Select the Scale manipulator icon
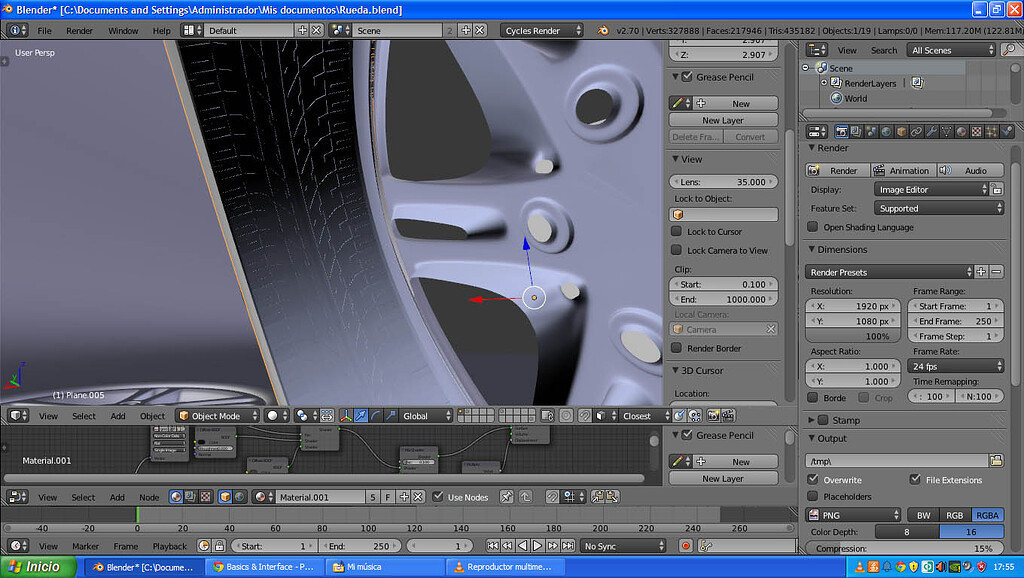Image resolution: width=1024 pixels, height=578 pixels. 391,415
